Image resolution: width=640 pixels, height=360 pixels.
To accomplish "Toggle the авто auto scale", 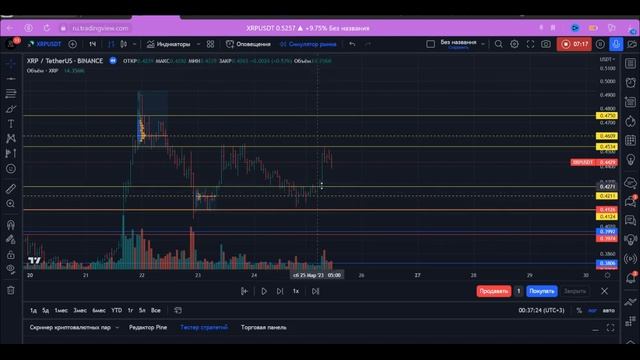I will coord(608,311).
